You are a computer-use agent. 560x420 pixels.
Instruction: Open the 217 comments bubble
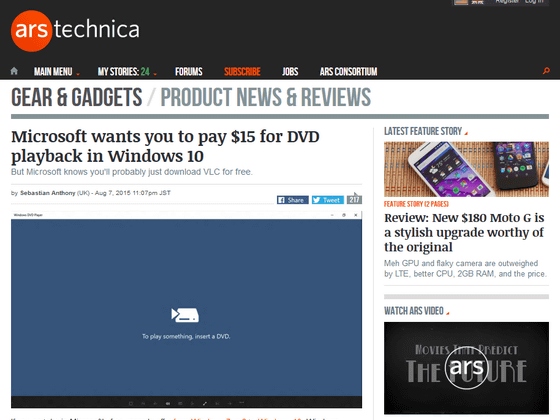pyautogui.click(x=354, y=199)
